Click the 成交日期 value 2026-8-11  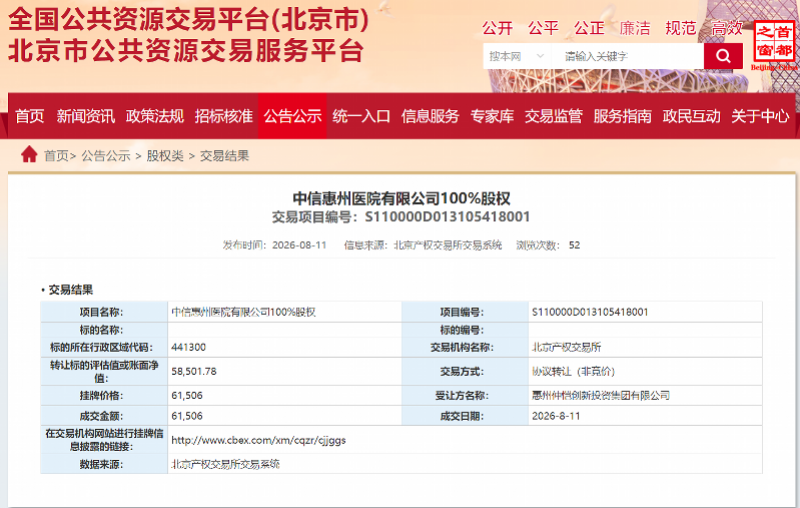coord(556,416)
